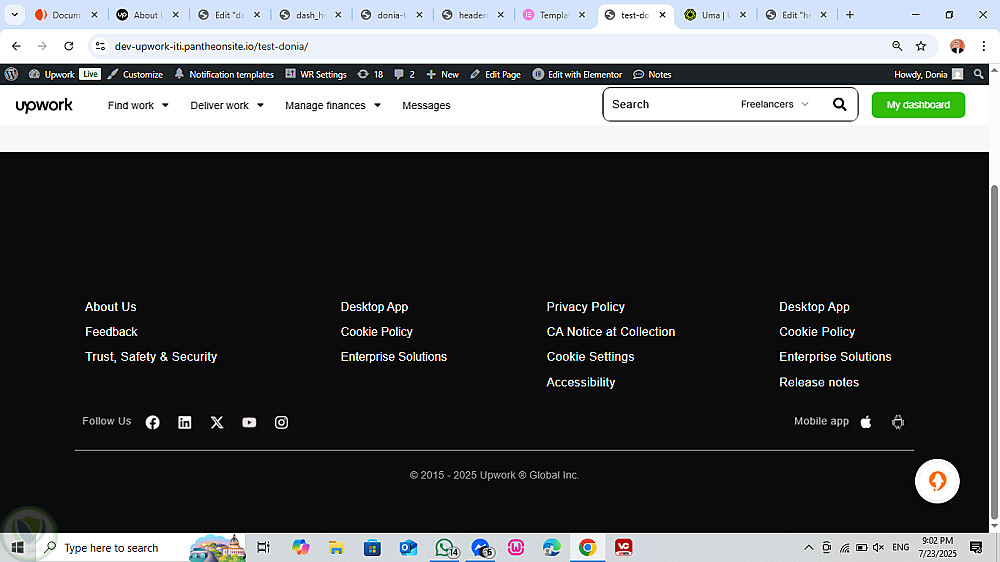Open Chrome zoom magnifier icon in address bar
Viewport: 1000px width, 562px height.
(x=897, y=46)
